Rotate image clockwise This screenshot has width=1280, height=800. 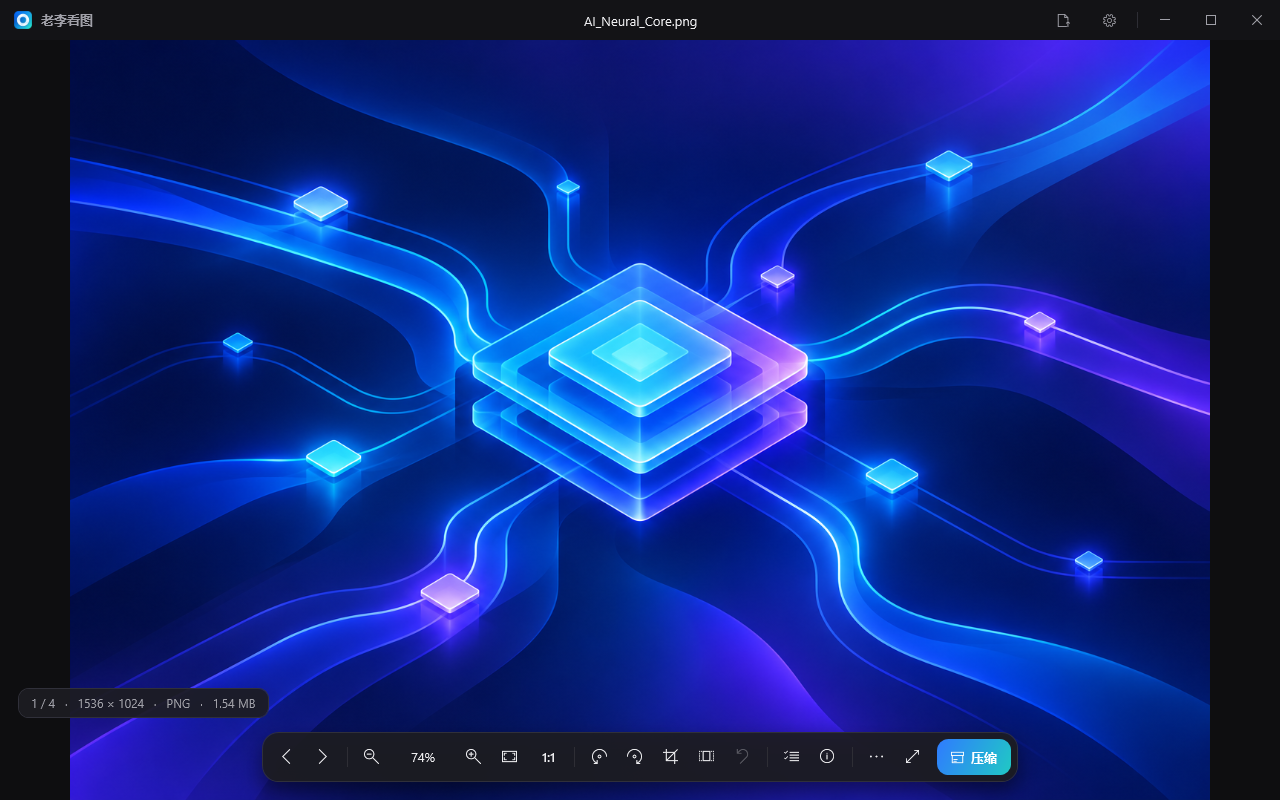pos(634,757)
